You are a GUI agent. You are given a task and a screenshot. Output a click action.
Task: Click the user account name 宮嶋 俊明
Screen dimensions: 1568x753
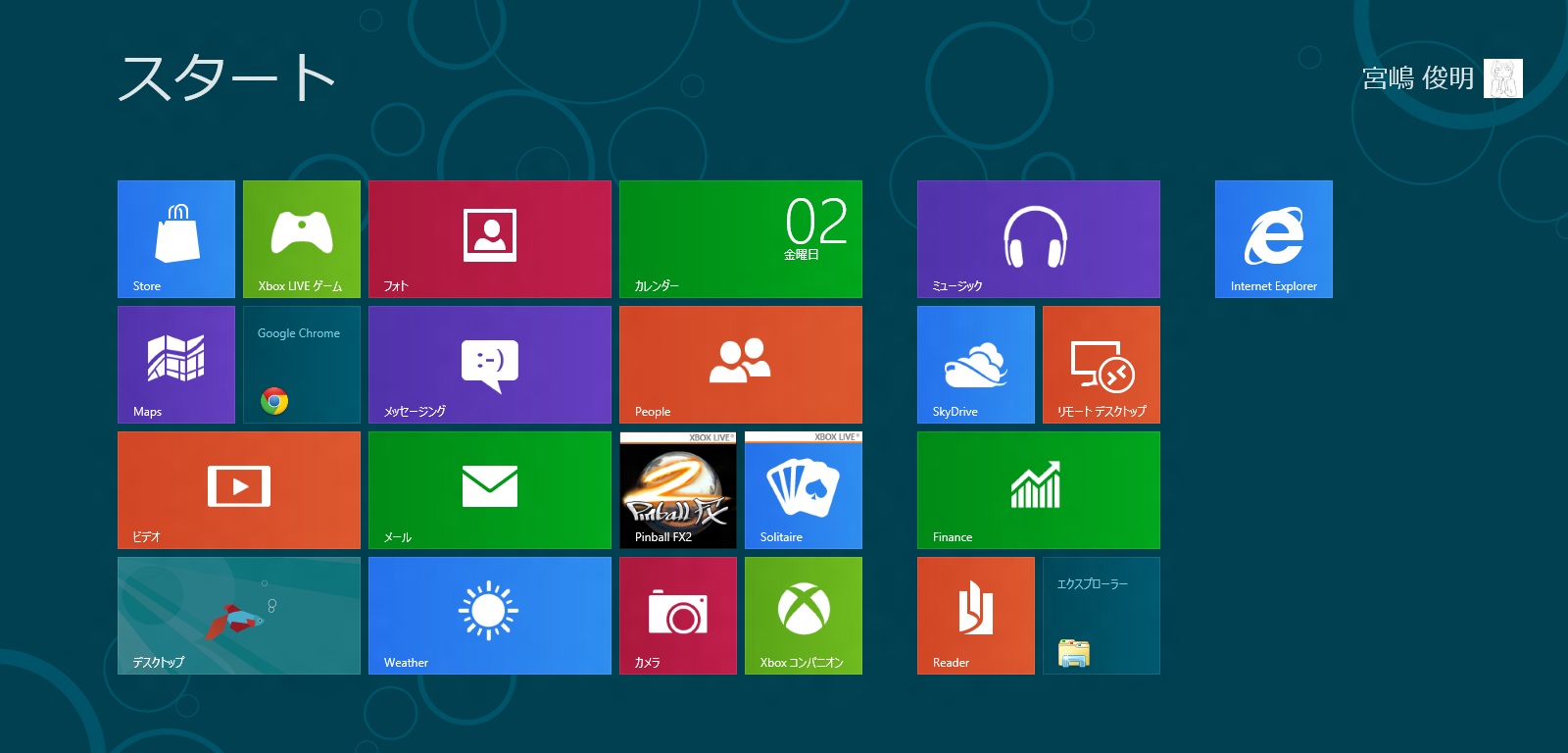click(x=1418, y=78)
